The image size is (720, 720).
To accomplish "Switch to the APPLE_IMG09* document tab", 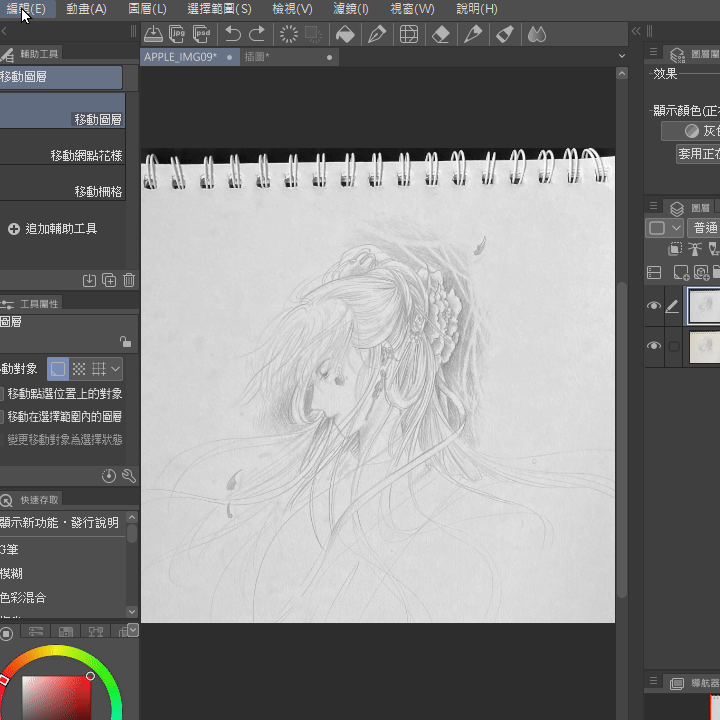I will coord(190,57).
